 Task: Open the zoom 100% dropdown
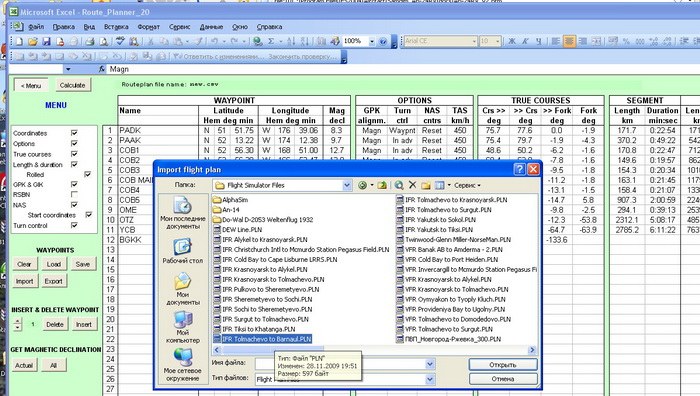[372, 42]
